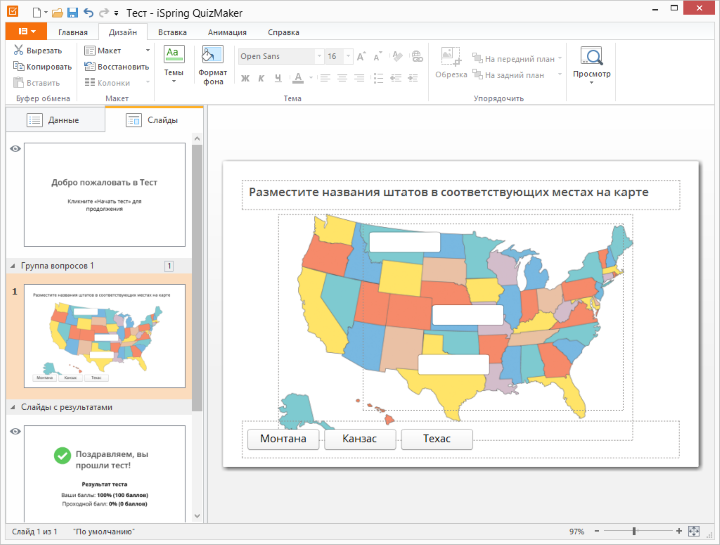Toggle visibility eye of results slide
The width and height of the screenshot is (720, 545).
click(x=15, y=431)
